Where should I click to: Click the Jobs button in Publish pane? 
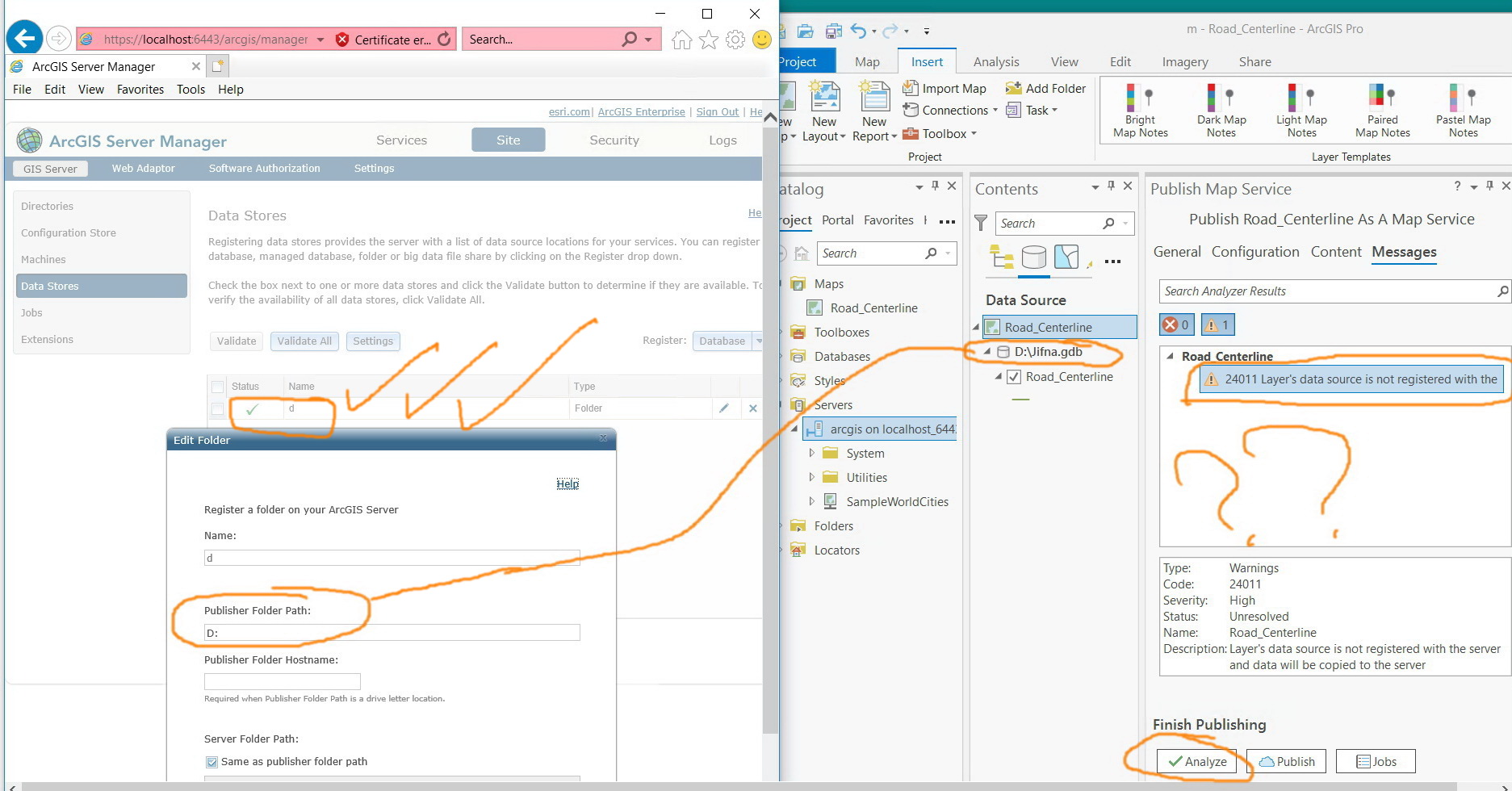(1376, 761)
